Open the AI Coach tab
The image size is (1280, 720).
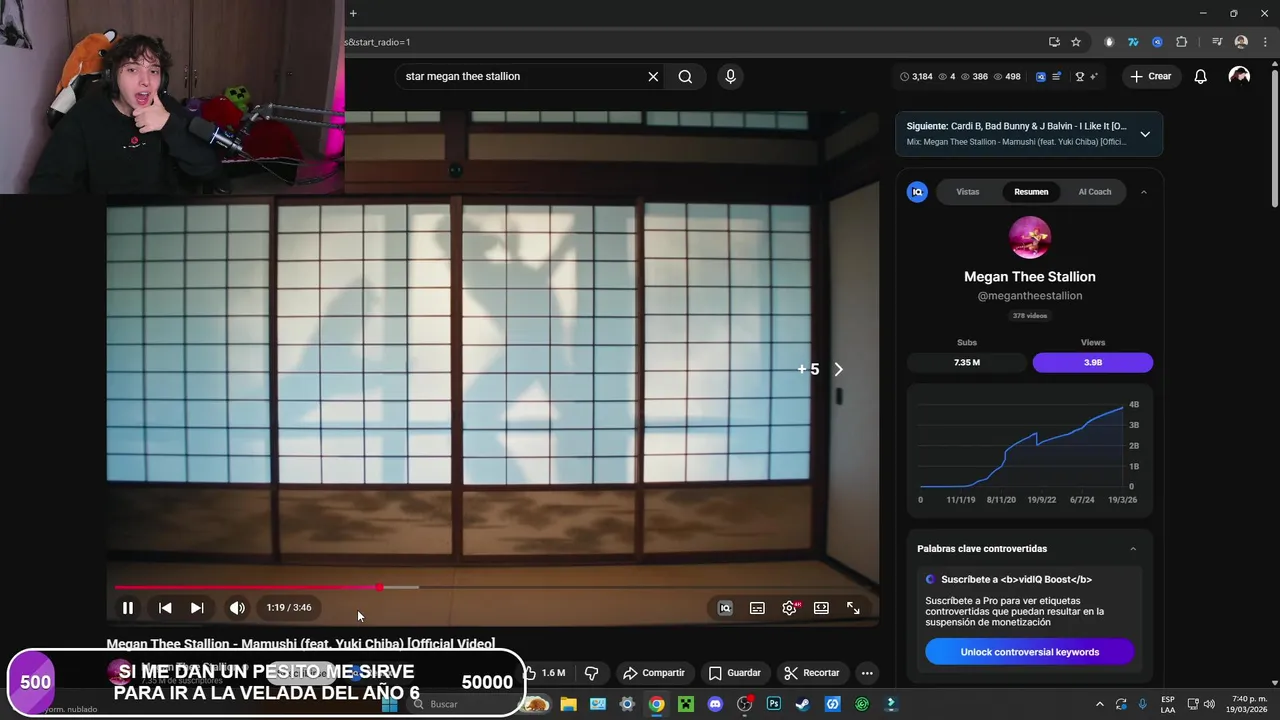[1094, 192]
